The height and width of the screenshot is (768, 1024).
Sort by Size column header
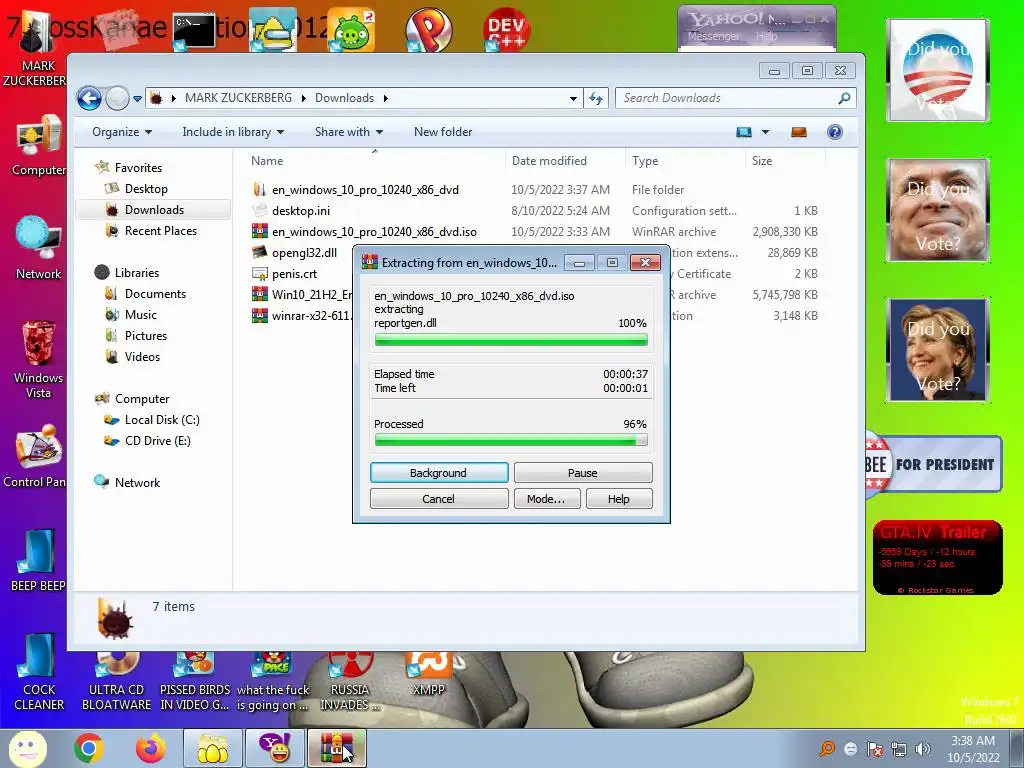pos(785,161)
